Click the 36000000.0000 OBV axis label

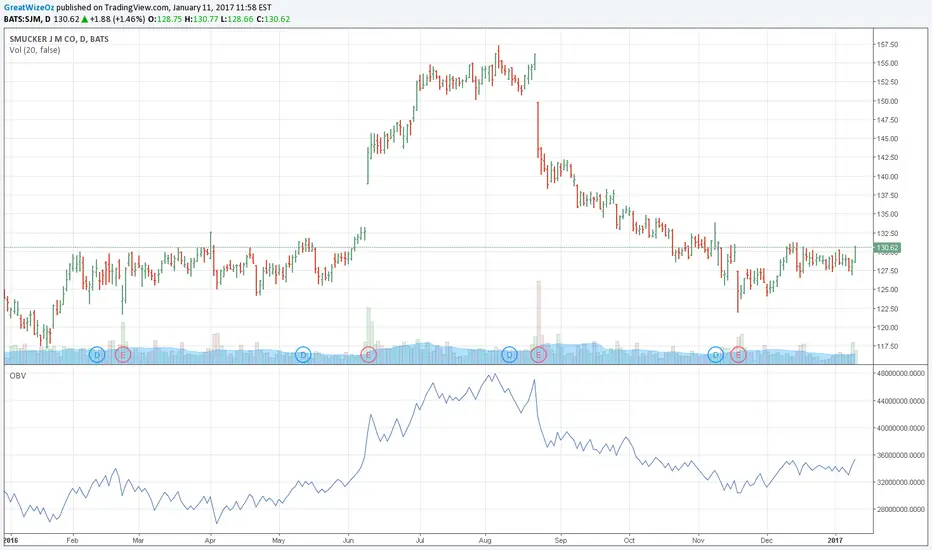(x=900, y=455)
